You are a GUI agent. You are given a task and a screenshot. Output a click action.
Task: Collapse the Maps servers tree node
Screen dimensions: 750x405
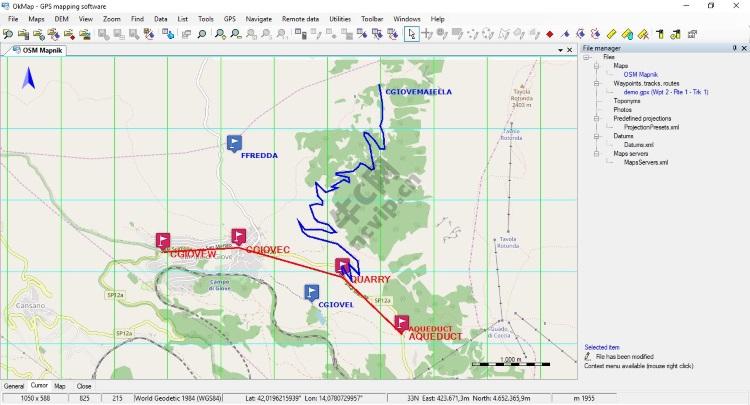point(596,154)
